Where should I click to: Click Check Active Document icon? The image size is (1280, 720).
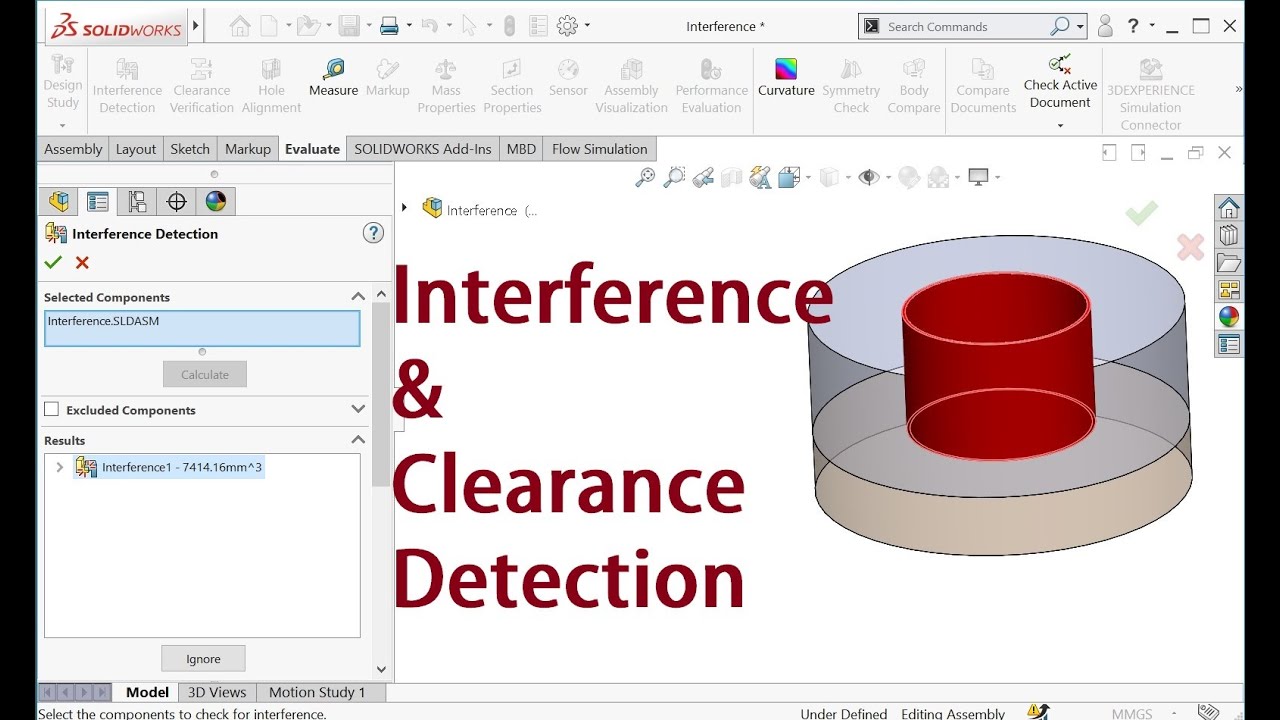click(x=1060, y=66)
